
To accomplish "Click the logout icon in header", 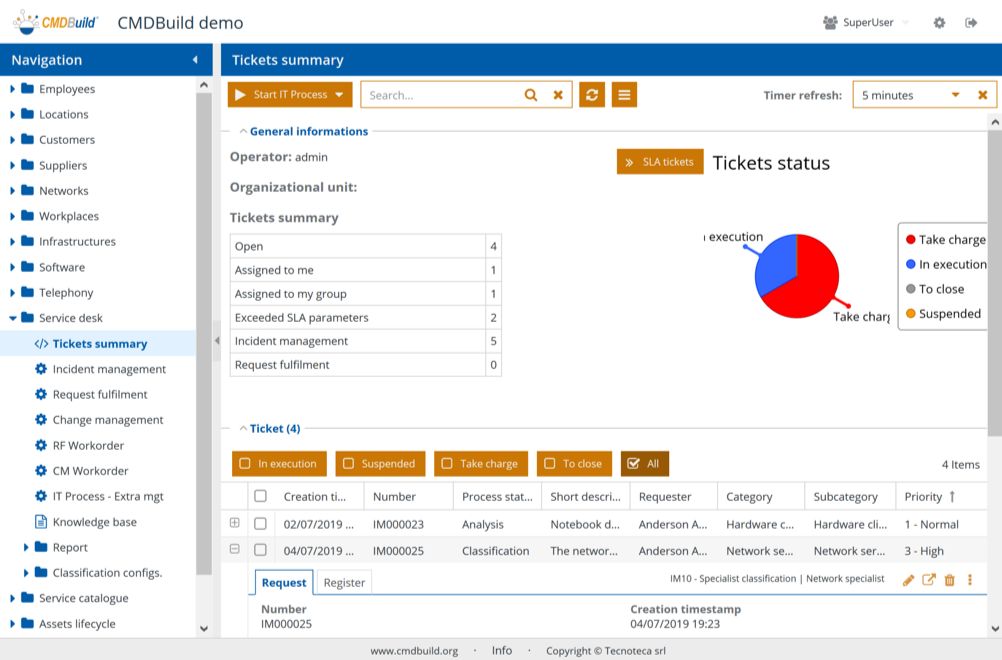I will coord(971,23).
